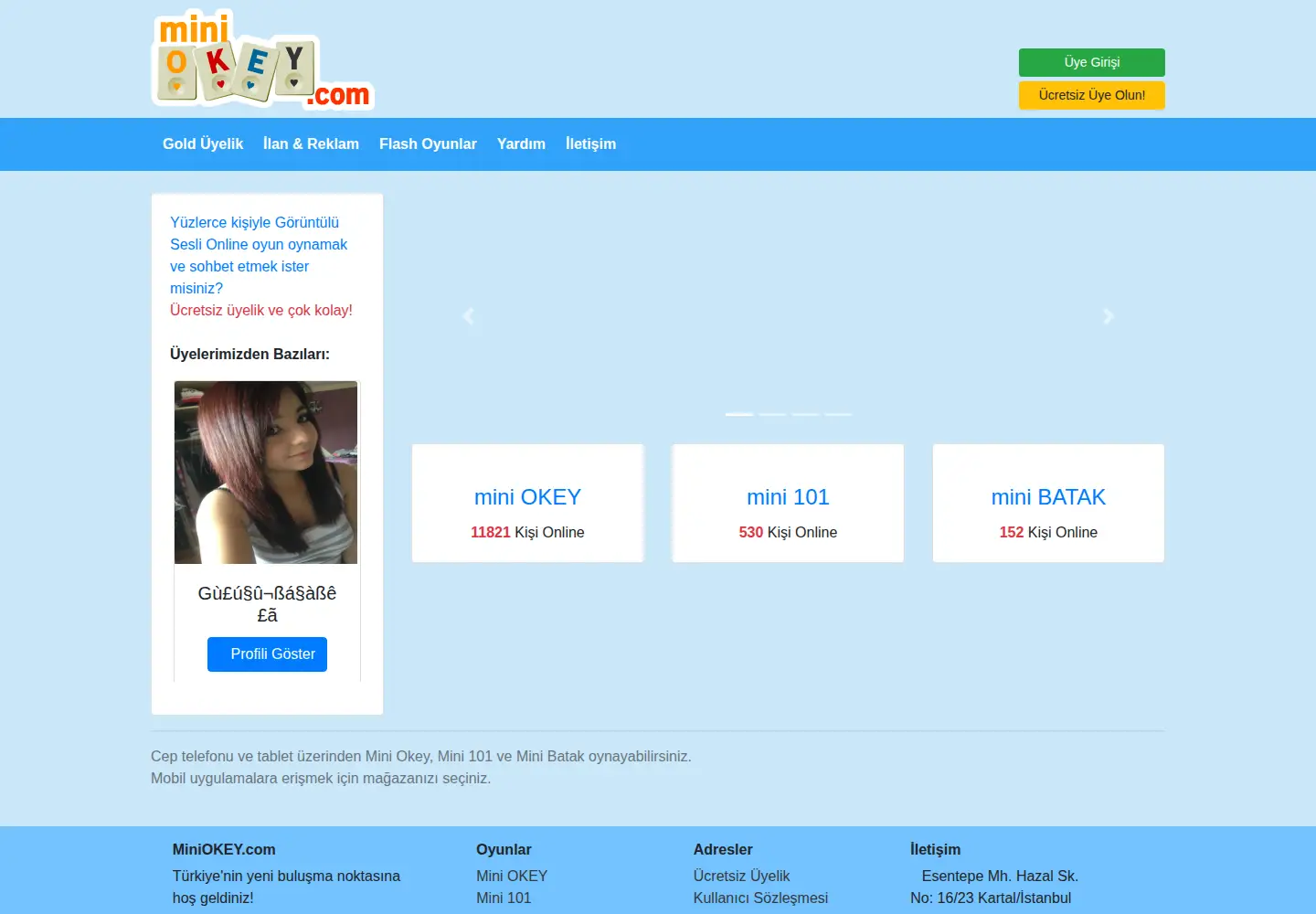Select the first carousel indicator
Image resolution: width=1316 pixels, height=914 pixels.
point(739,414)
